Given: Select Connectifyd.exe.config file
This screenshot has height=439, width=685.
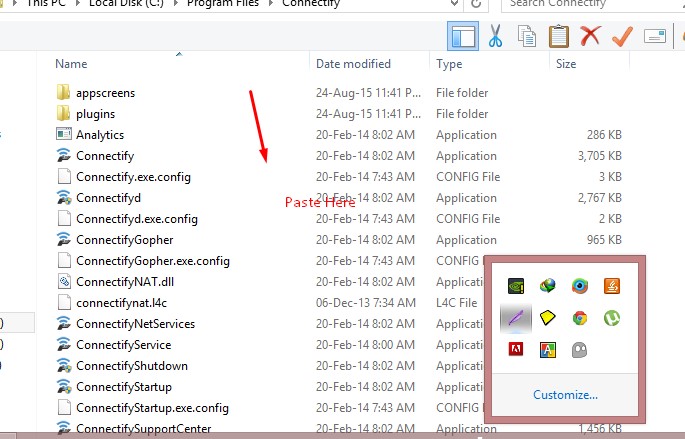Looking at the screenshot, I should [x=137, y=219].
